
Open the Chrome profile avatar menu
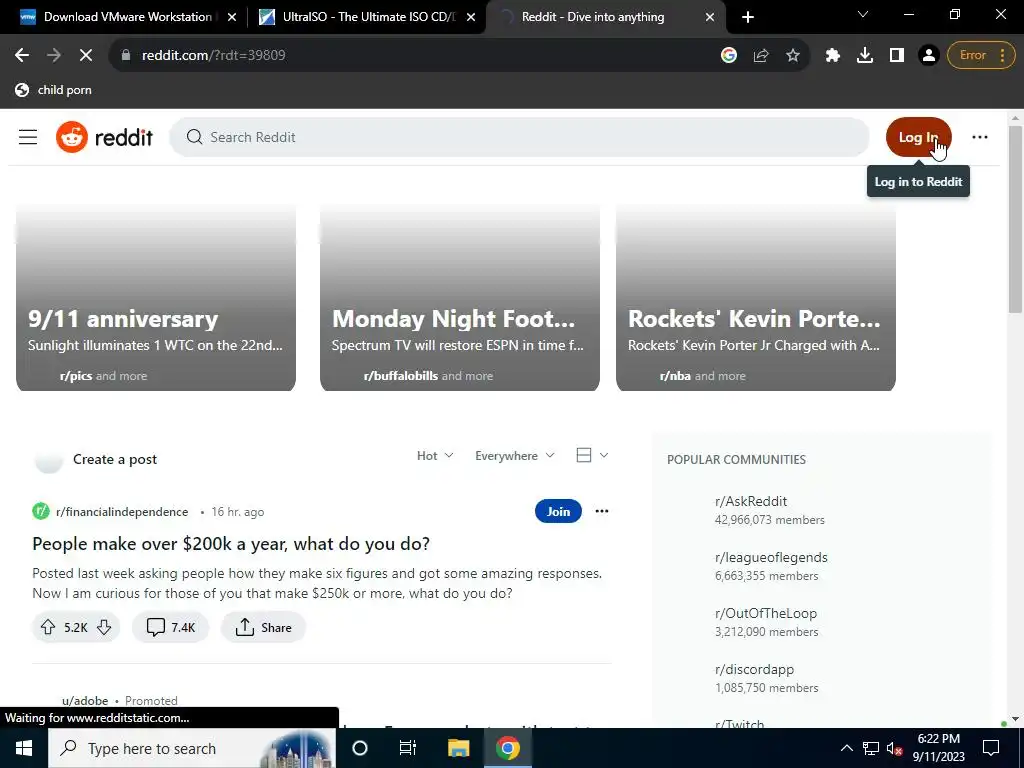coord(929,56)
